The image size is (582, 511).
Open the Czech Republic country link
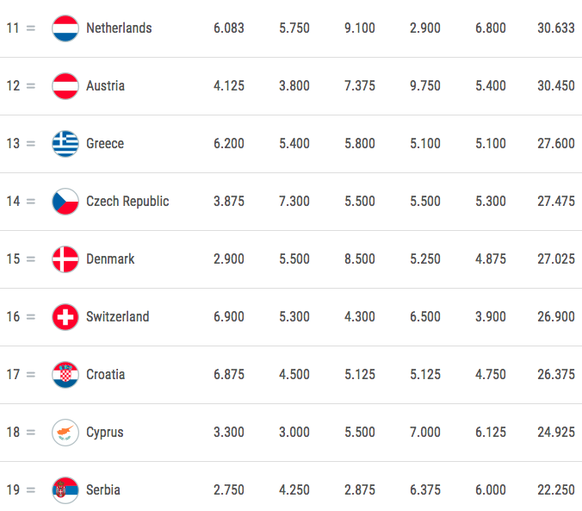[x=128, y=202]
